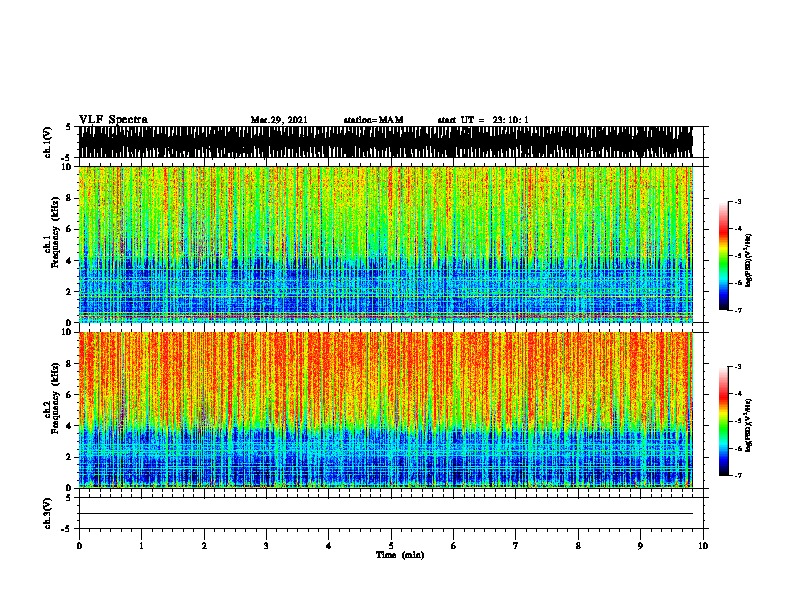The height and width of the screenshot is (612, 792).
Task: Click '8' kHz tick on ch.1 spectrogram
Action: (x=70, y=198)
